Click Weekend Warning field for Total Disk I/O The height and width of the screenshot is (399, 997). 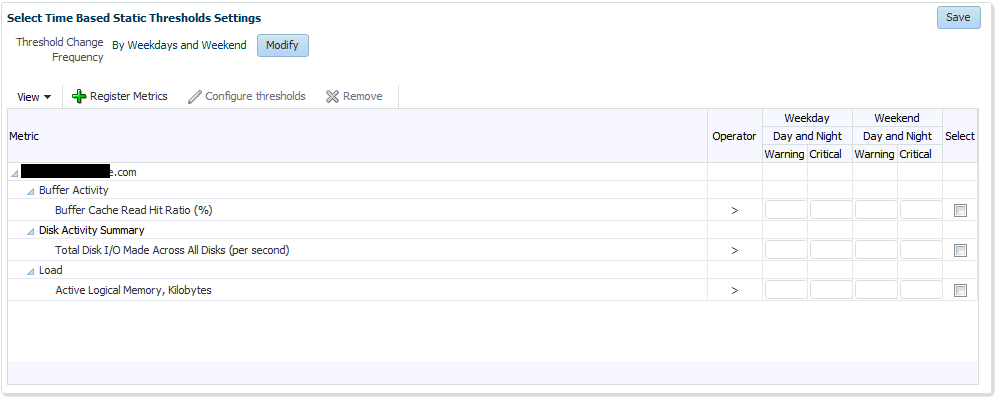(x=876, y=250)
